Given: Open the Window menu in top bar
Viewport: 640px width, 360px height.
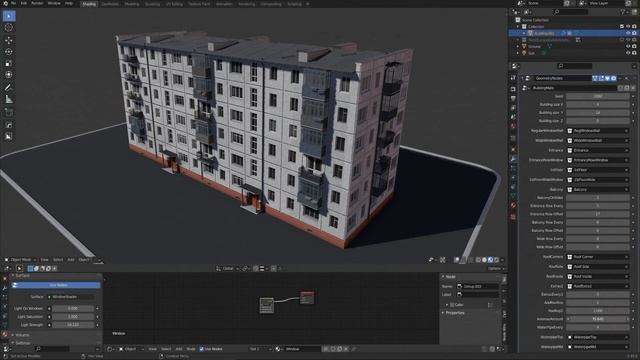Looking at the screenshot, I should point(54,3).
